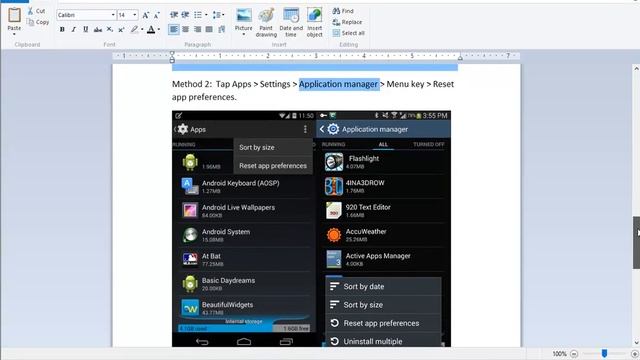
Task: Click Replace in the Editing group
Action: tap(347, 22)
